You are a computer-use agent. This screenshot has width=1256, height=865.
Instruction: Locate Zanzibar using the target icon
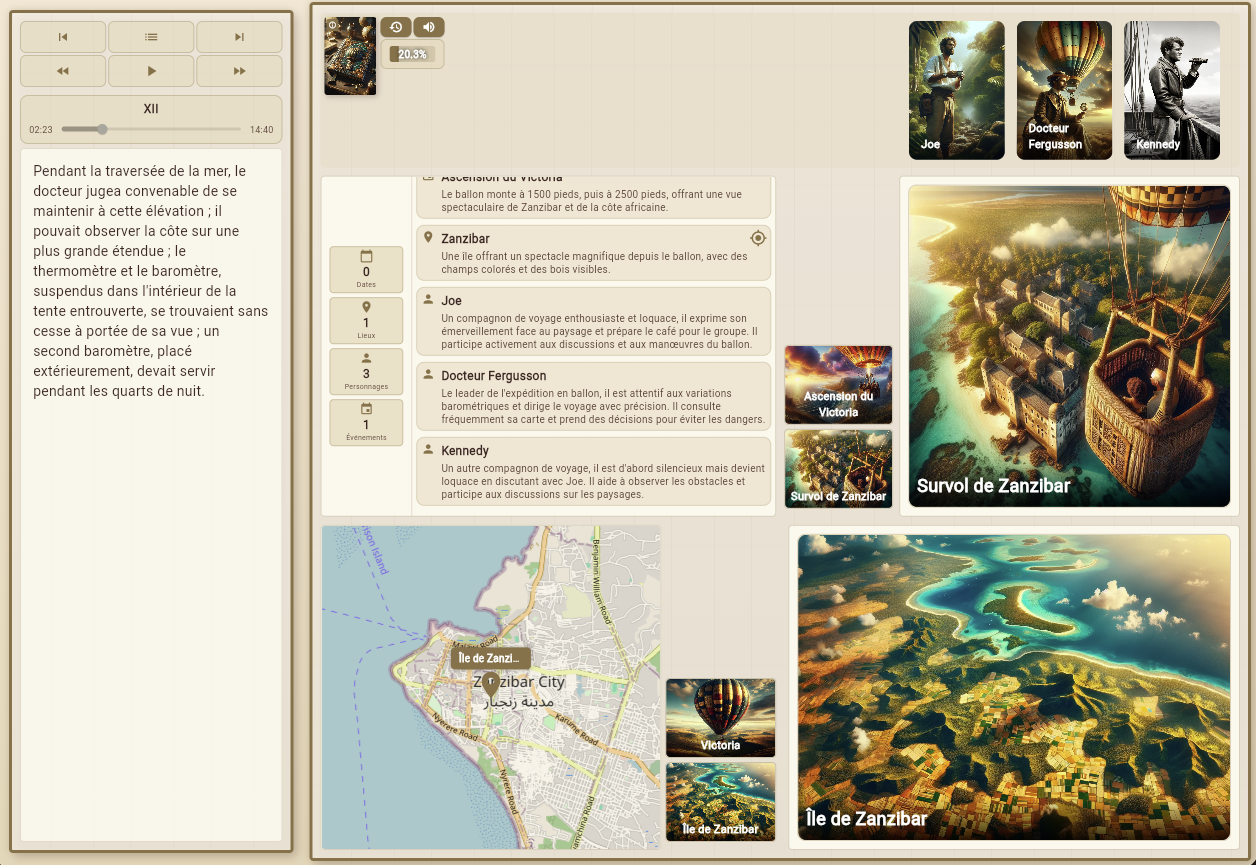point(758,238)
